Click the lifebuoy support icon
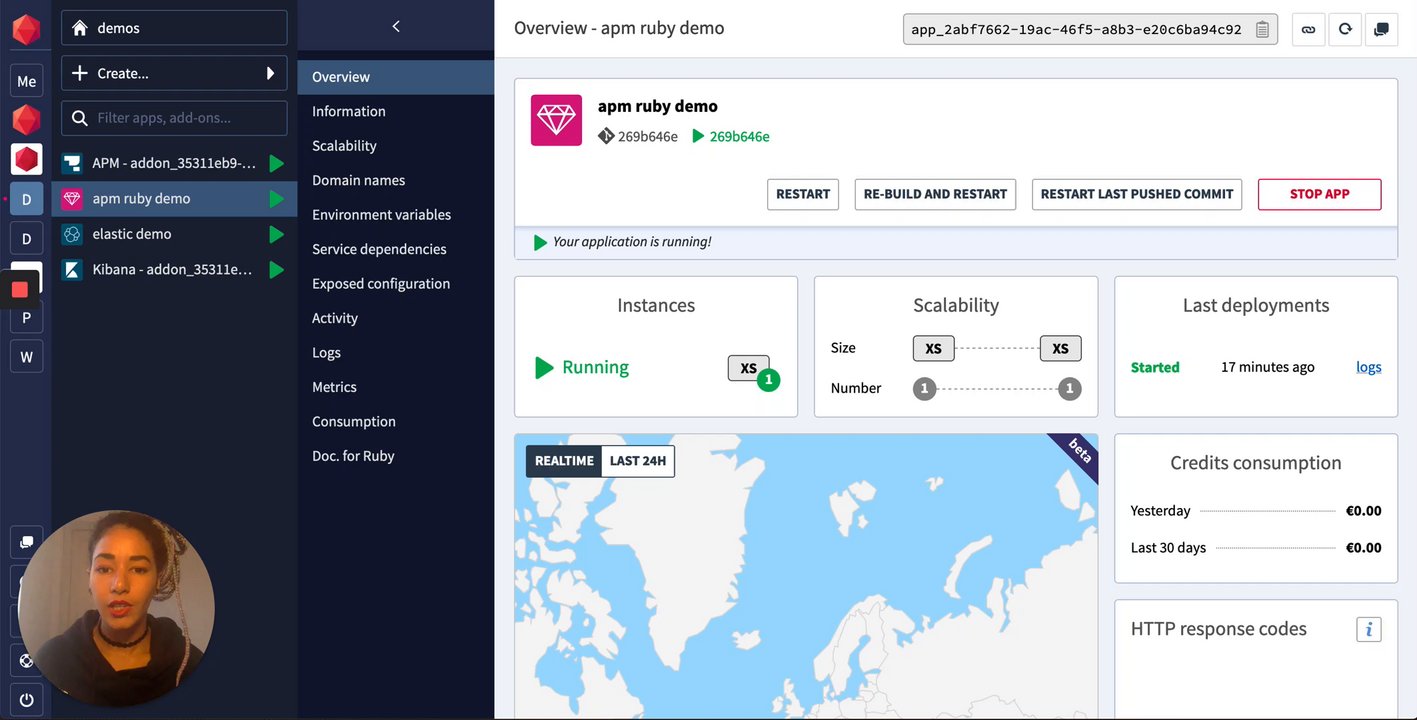 point(26,661)
